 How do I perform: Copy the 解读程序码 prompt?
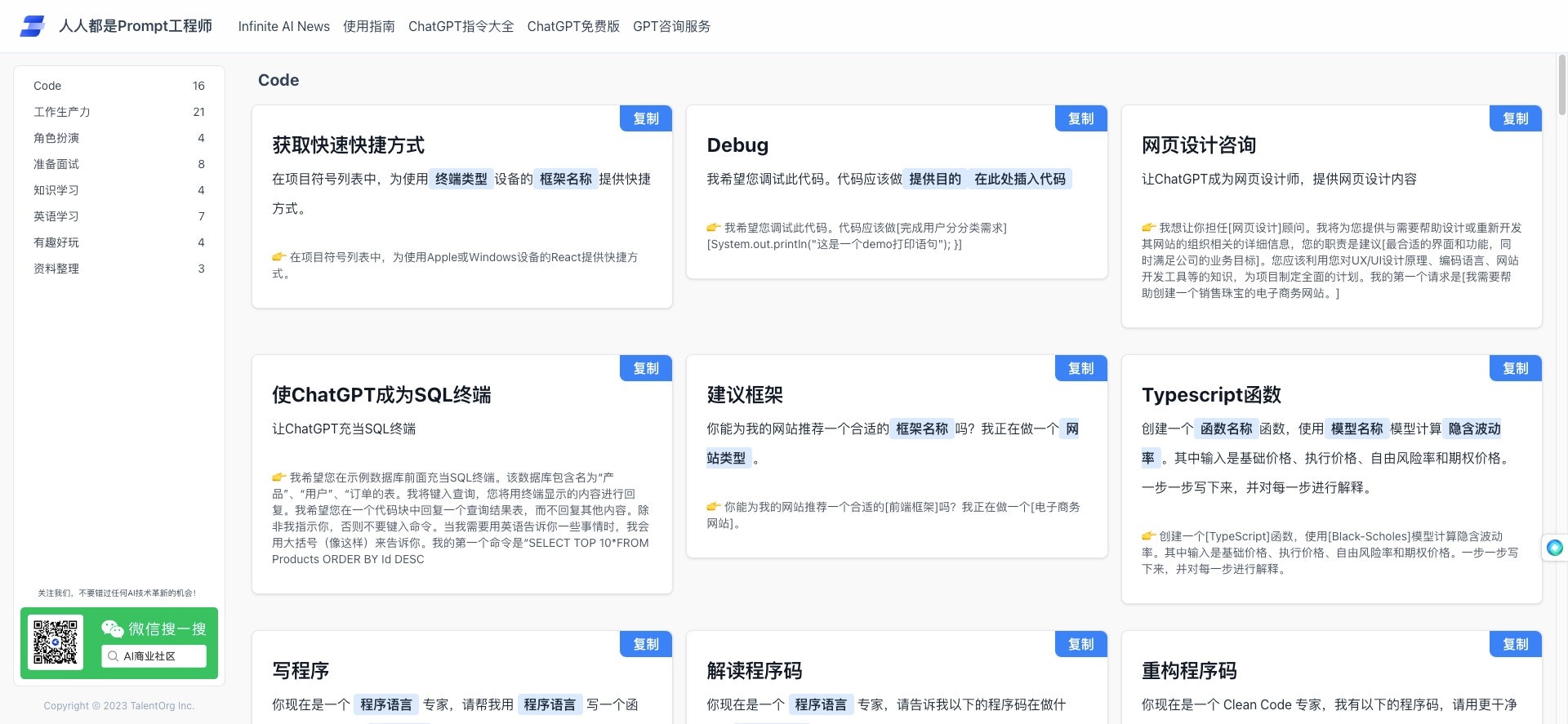[1081, 644]
